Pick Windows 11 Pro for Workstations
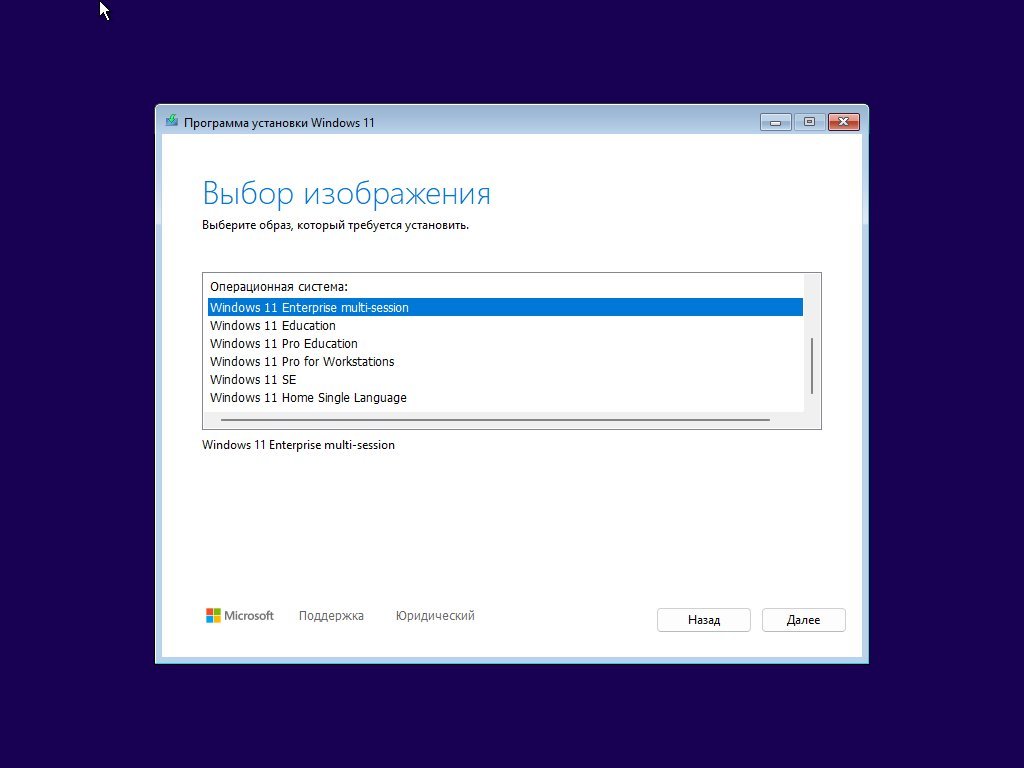This screenshot has width=1024, height=768. [505, 361]
